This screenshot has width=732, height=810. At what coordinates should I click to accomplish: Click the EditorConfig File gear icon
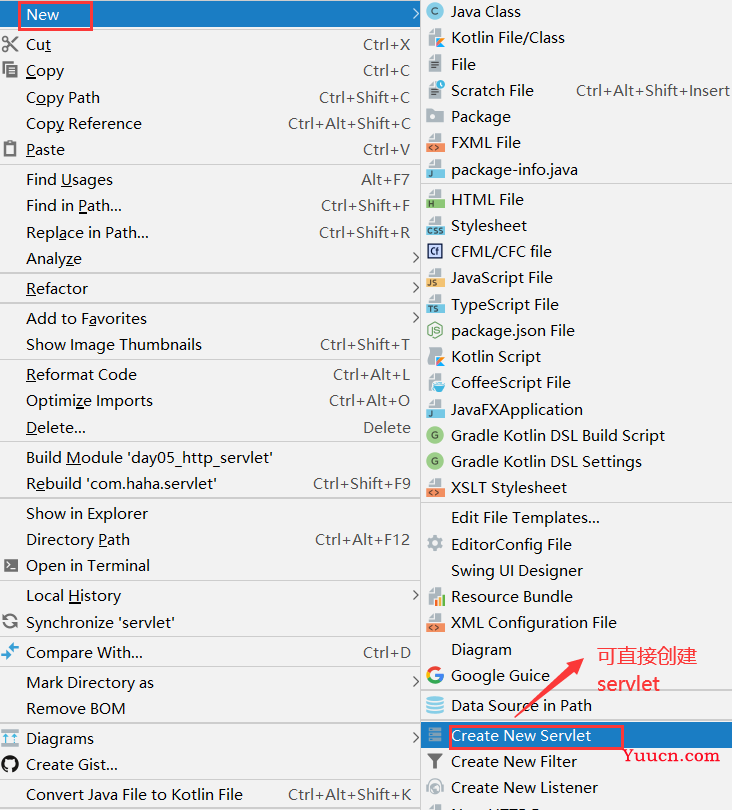pyautogui.click(x=435, y=543)
